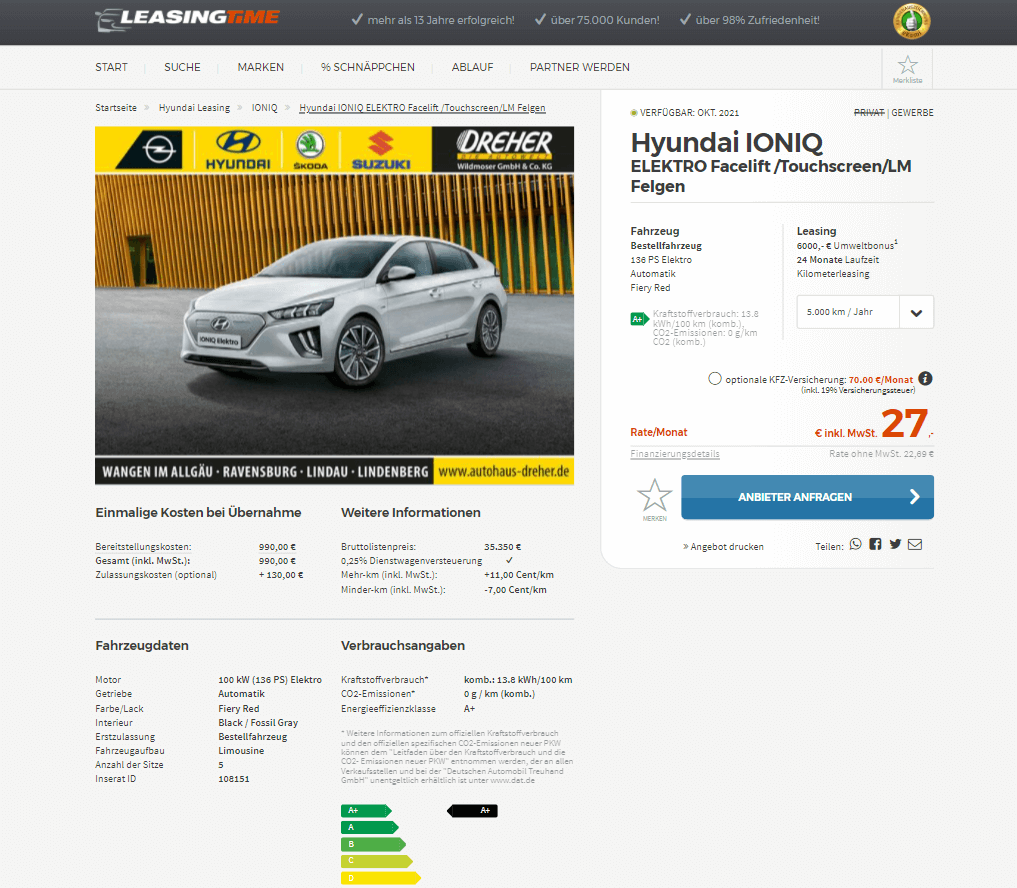This screenshot has width=1017, height=888.
Task: Click the motor value 100 kW (136 PS) Elektro
Action: [x=270, y=680]
